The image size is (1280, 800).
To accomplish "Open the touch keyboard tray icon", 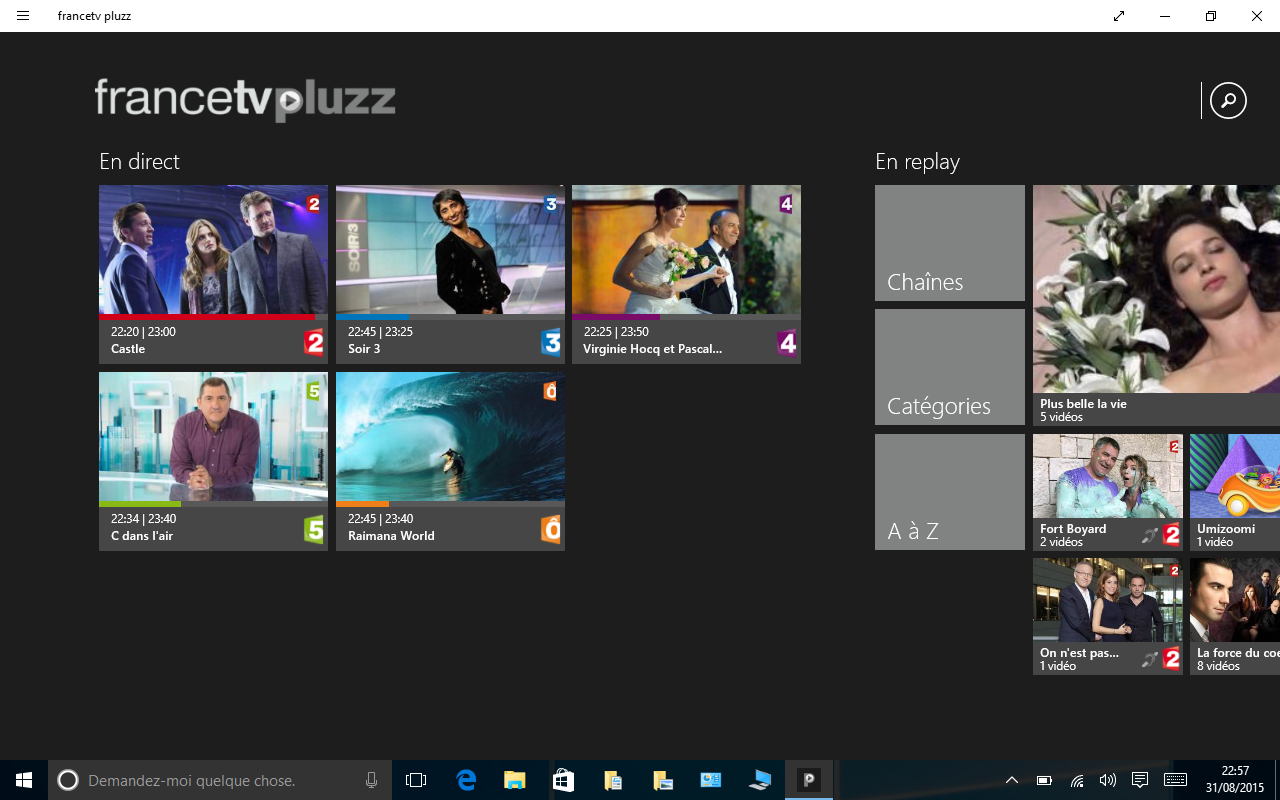I will click(1175, 780).
